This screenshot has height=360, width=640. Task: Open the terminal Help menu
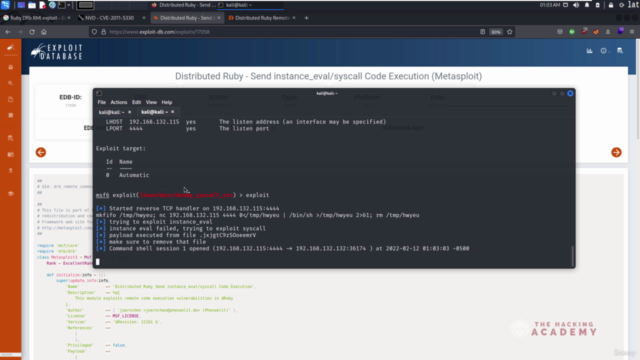[167, 102]
